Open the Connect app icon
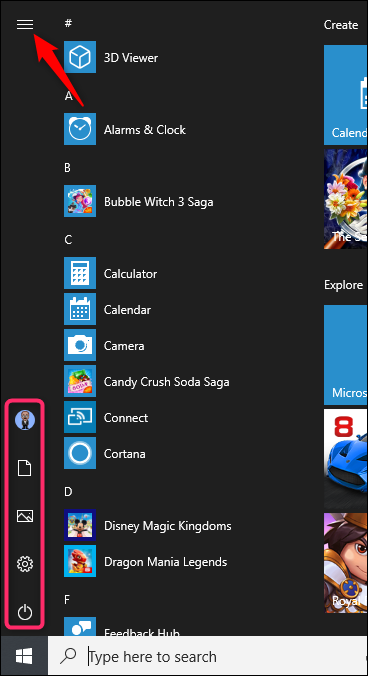This screenshot has width=368, height=676. coord(80,417)
